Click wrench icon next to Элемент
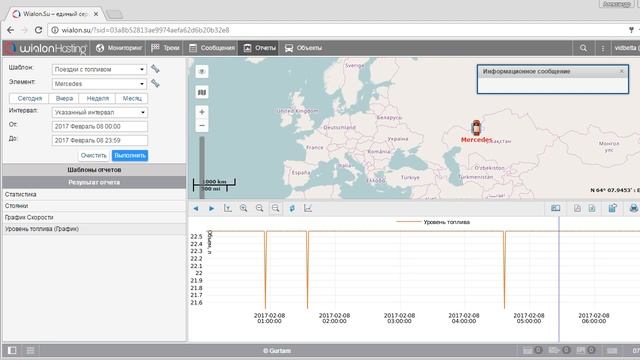This screenshot has height=360, width=640. 155,83
